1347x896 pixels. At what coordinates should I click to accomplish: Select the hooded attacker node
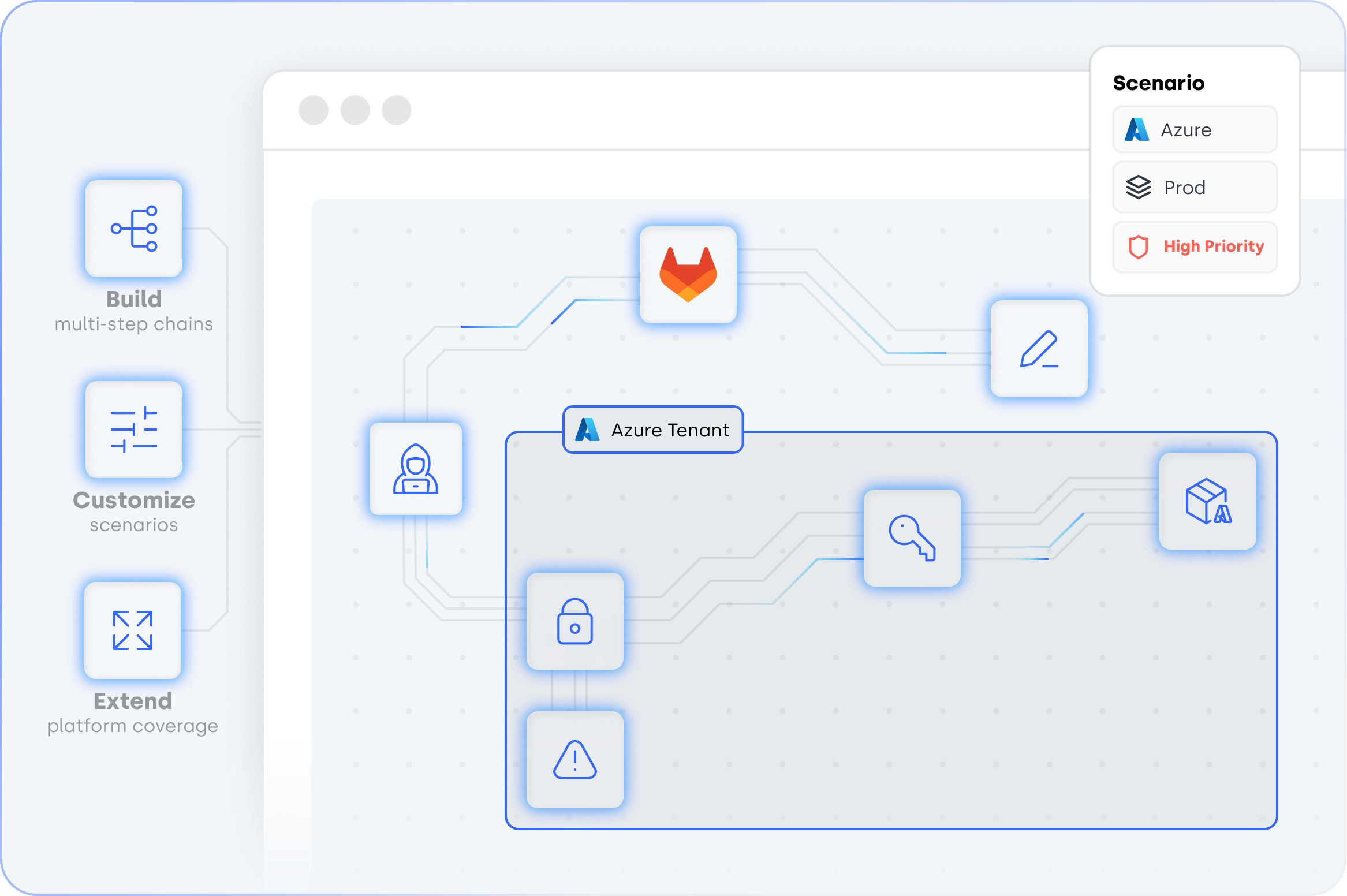[x=416, y=469]
